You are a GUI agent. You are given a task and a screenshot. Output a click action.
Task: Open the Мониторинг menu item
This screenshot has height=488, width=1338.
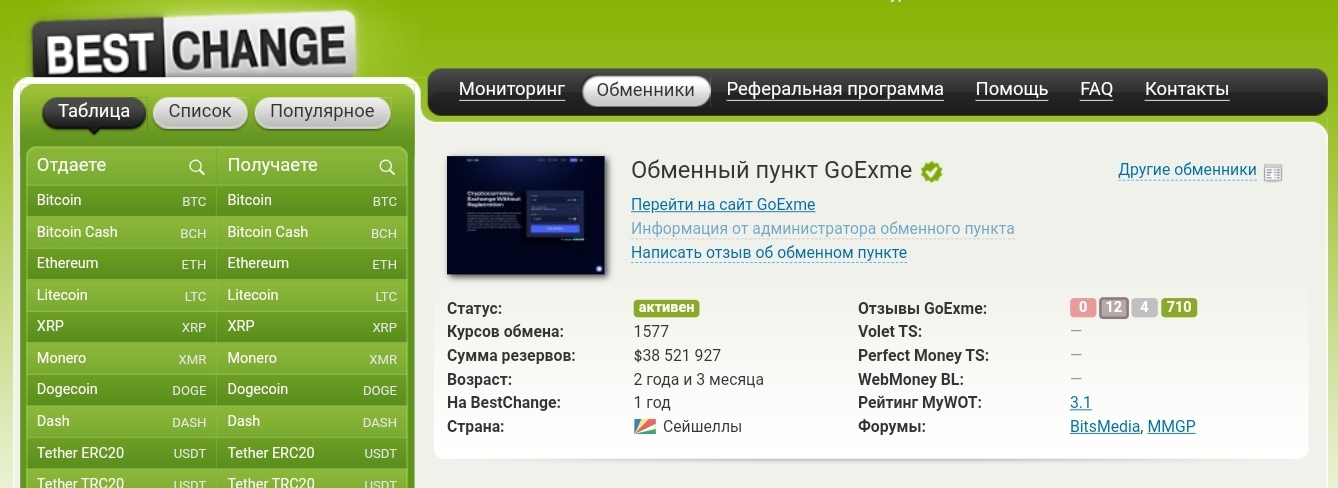point(512,90)
